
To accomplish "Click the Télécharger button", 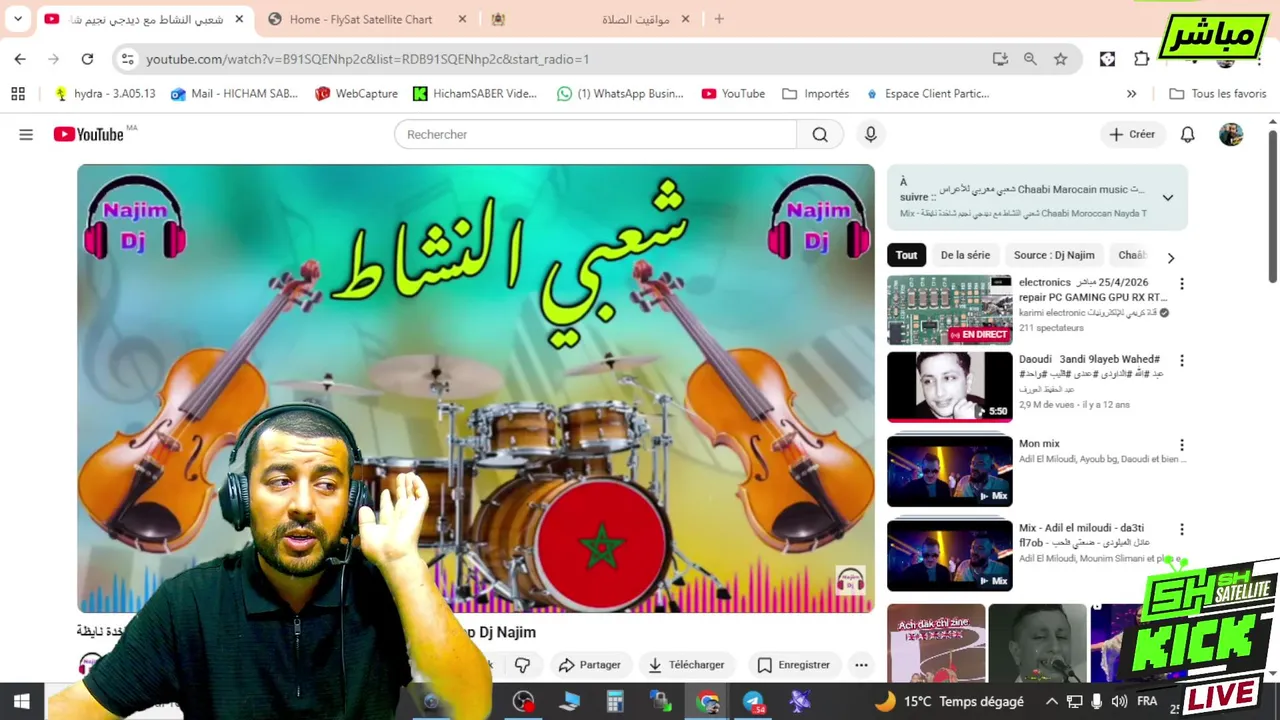I will point(686,665).
